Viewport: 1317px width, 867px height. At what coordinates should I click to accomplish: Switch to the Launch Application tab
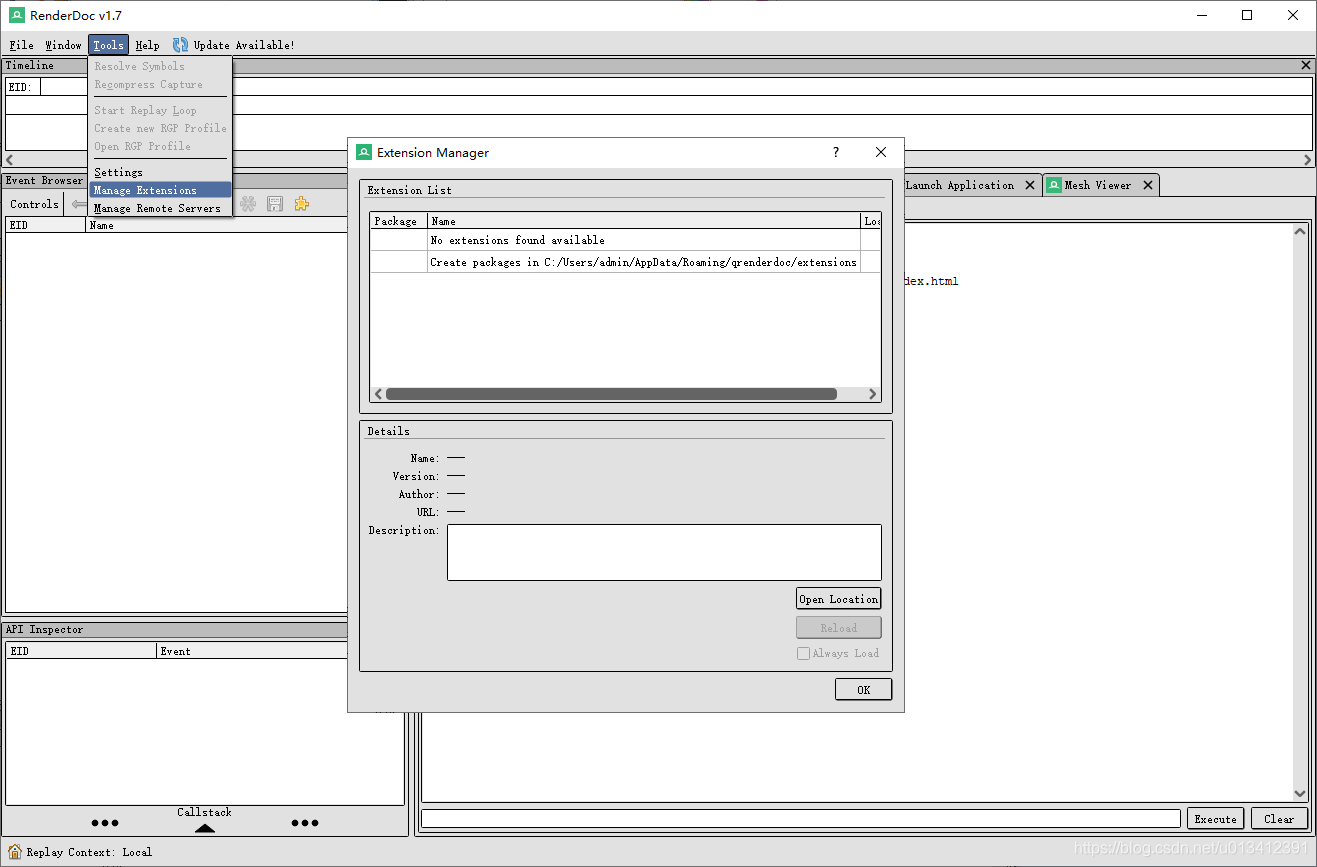[960, 185]
